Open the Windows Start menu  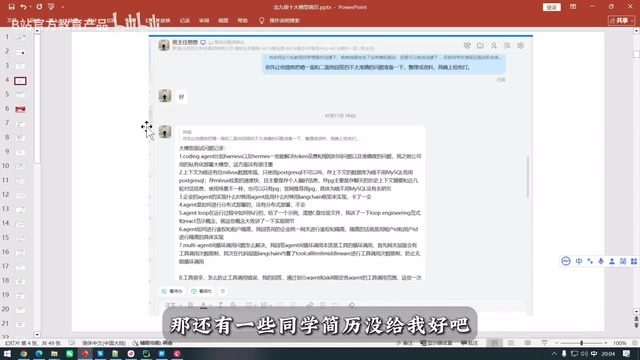[7, 354]
